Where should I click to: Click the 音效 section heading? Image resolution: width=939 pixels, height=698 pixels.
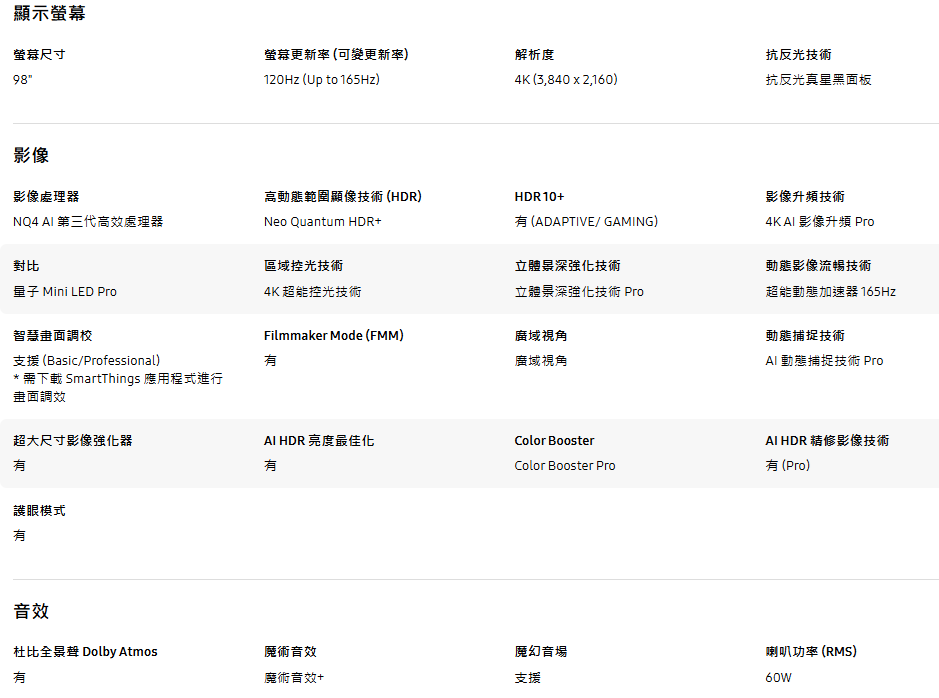[31, 611]
